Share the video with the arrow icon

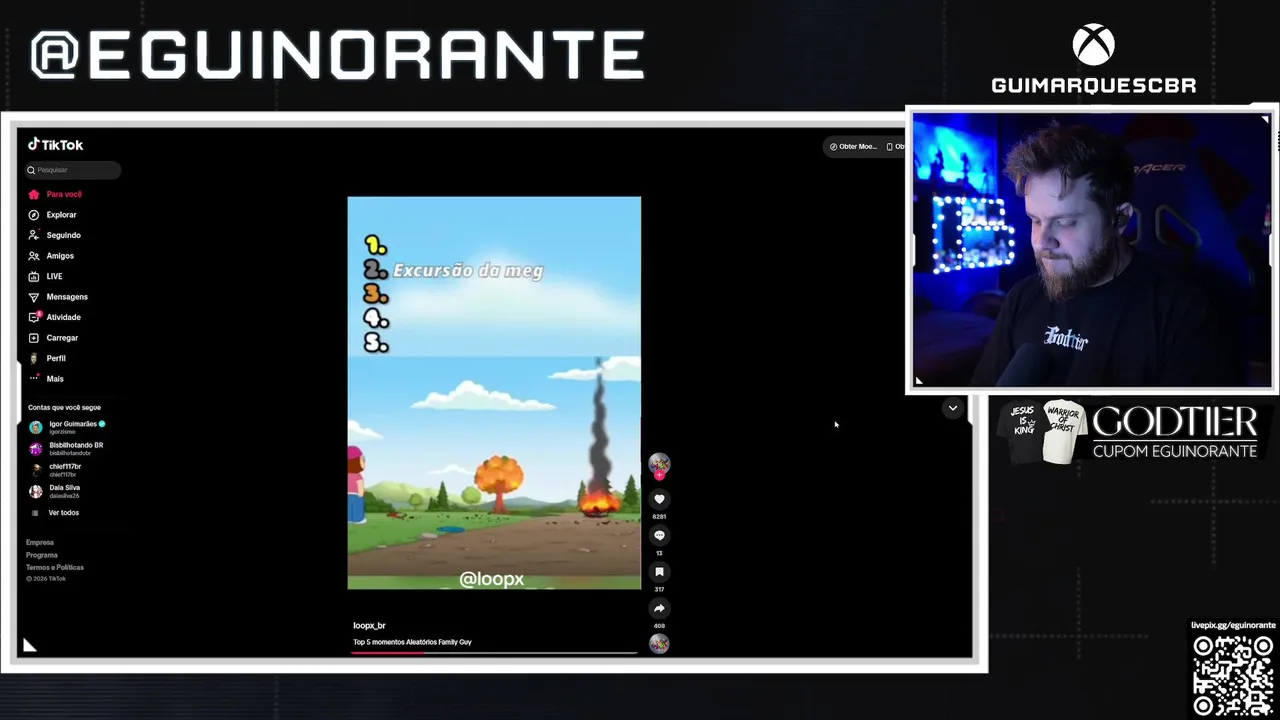(x=659, y=608)
